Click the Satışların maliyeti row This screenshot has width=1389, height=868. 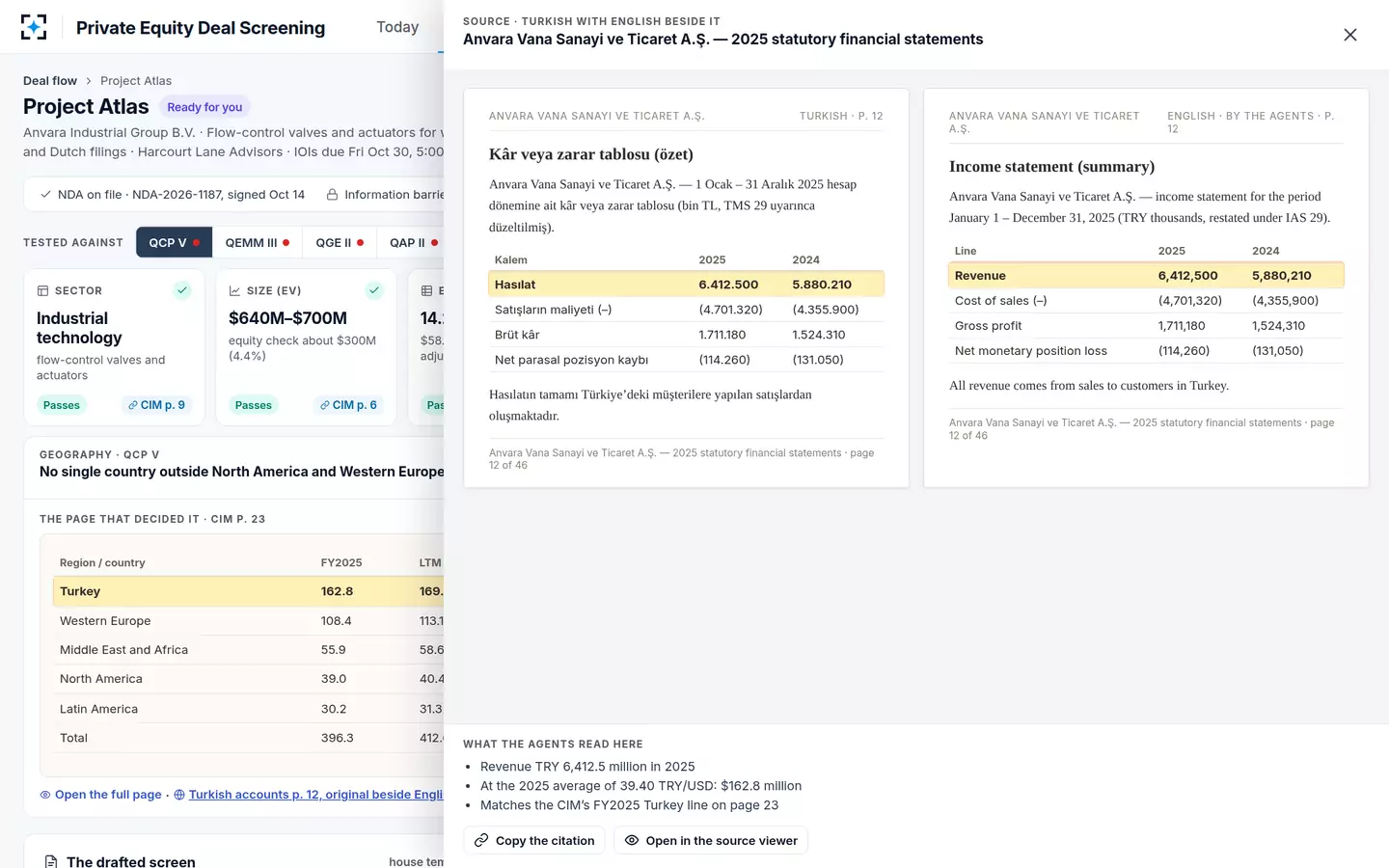point(687,310)
